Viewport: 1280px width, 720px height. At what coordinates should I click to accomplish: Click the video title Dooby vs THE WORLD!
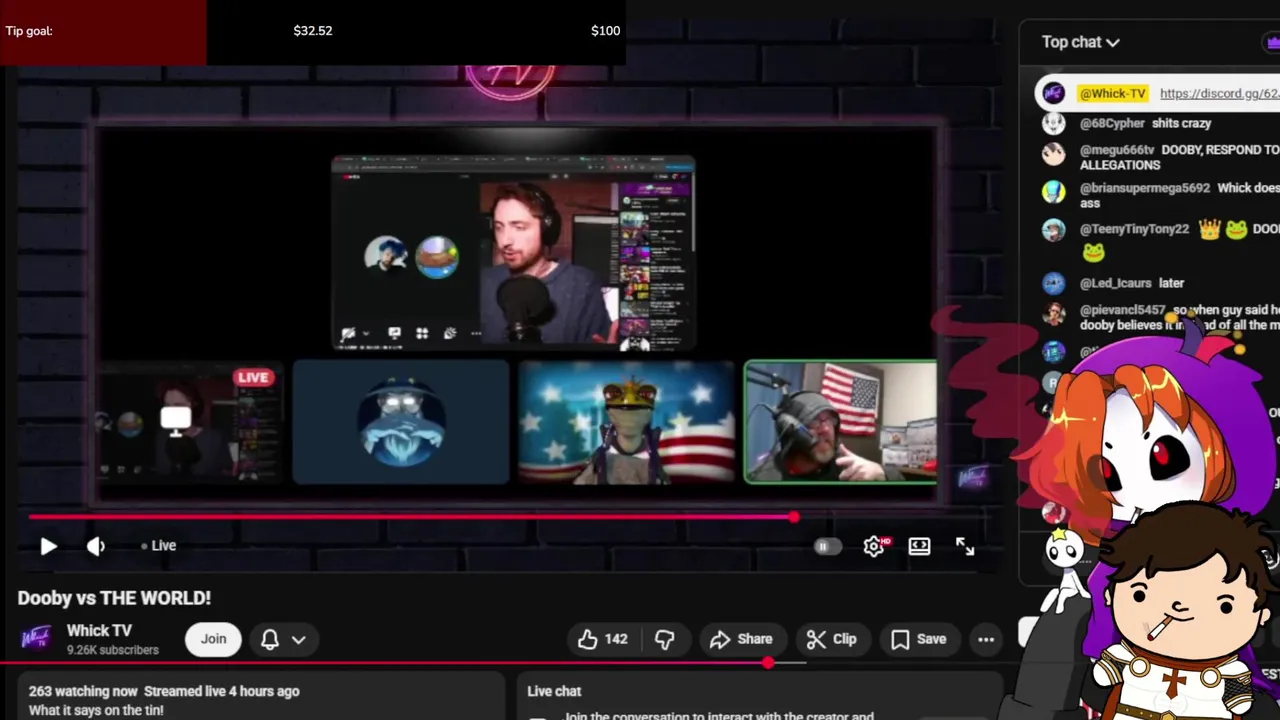point(114,598)
